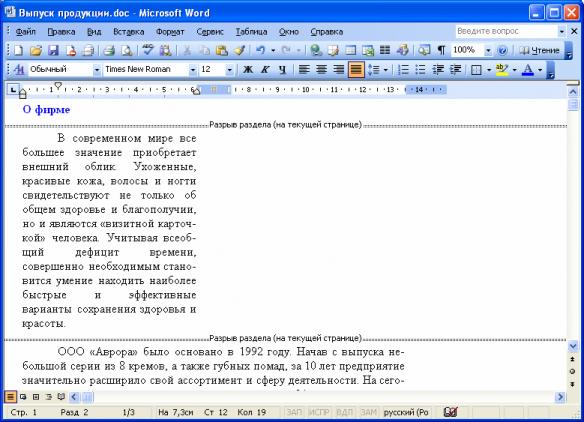This screenshot has width=584, height=422.
Task: Toggle Normal view button at bottom left
Action: point(10,397)
